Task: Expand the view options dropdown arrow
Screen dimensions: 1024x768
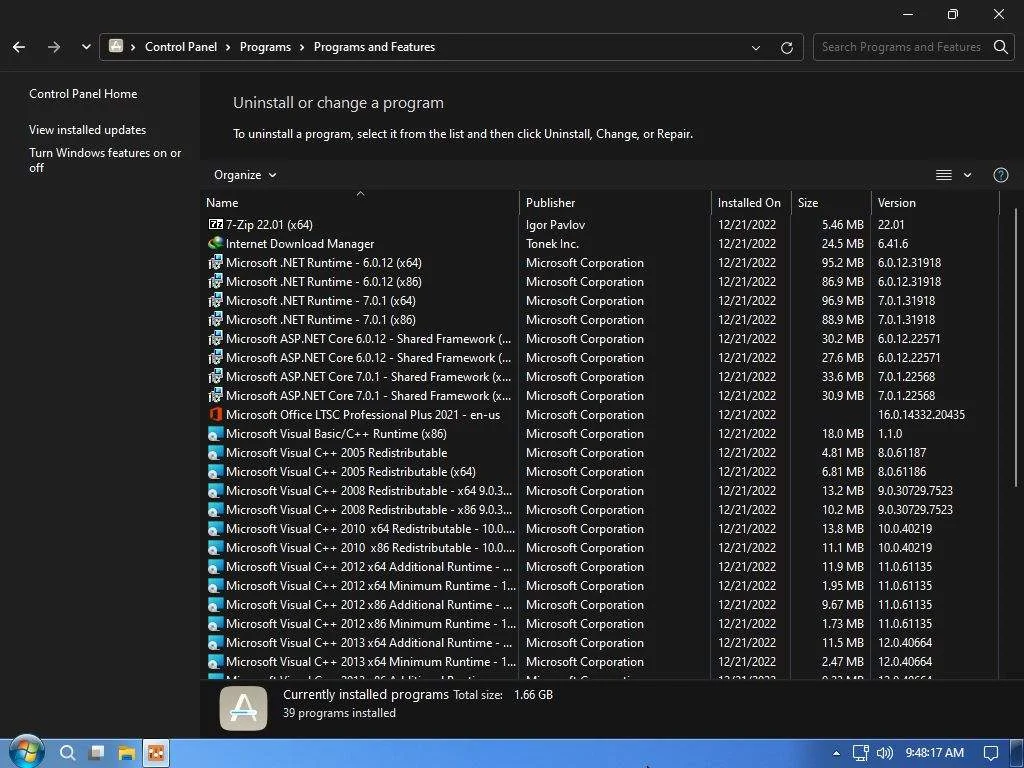Action: click(x=968, y=175)
